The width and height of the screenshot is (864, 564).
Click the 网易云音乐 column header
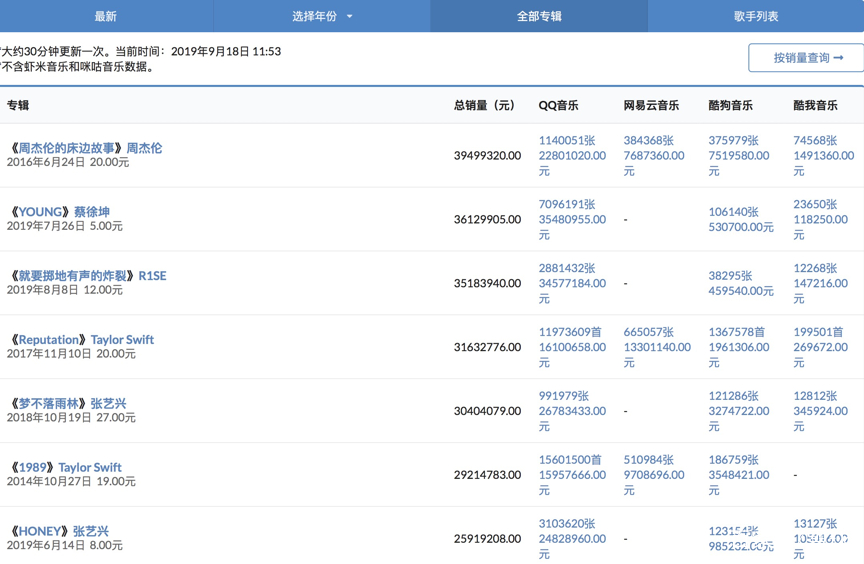[x=651, y=105]
